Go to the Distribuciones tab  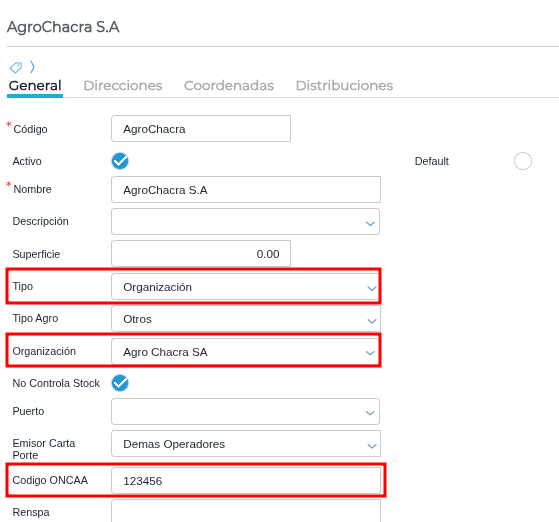click(x=344, y=86)
